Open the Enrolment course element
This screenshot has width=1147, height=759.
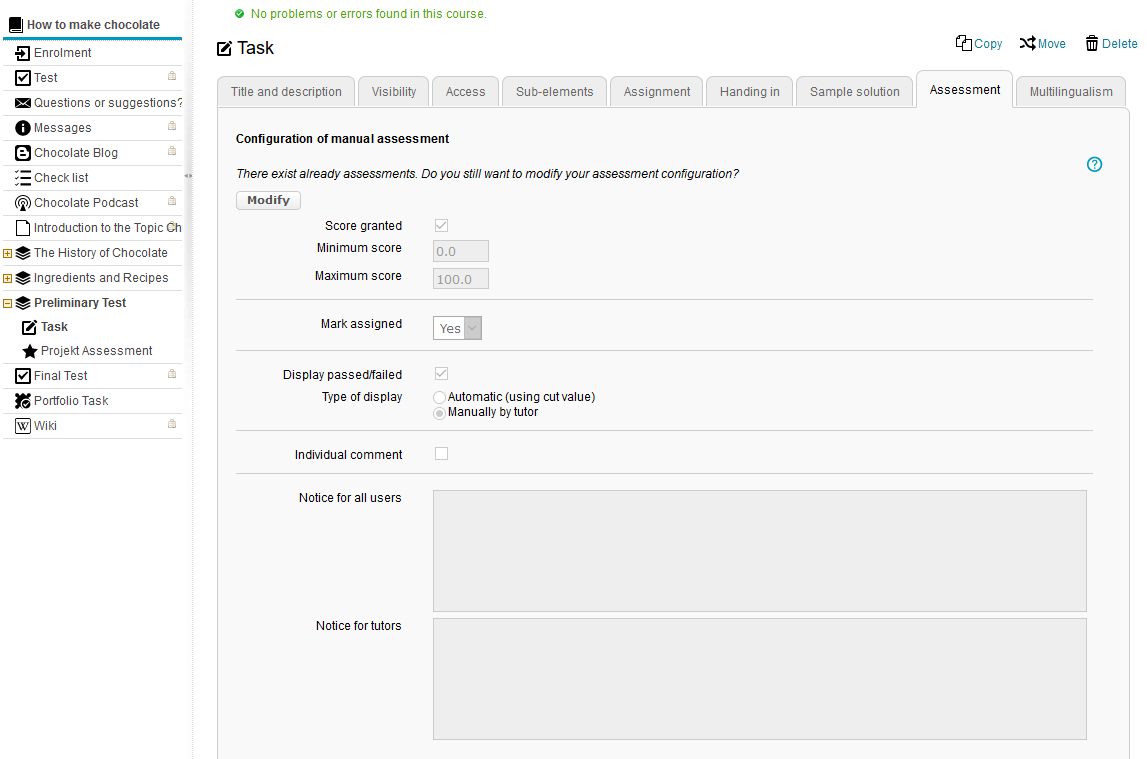coord(62,53)
